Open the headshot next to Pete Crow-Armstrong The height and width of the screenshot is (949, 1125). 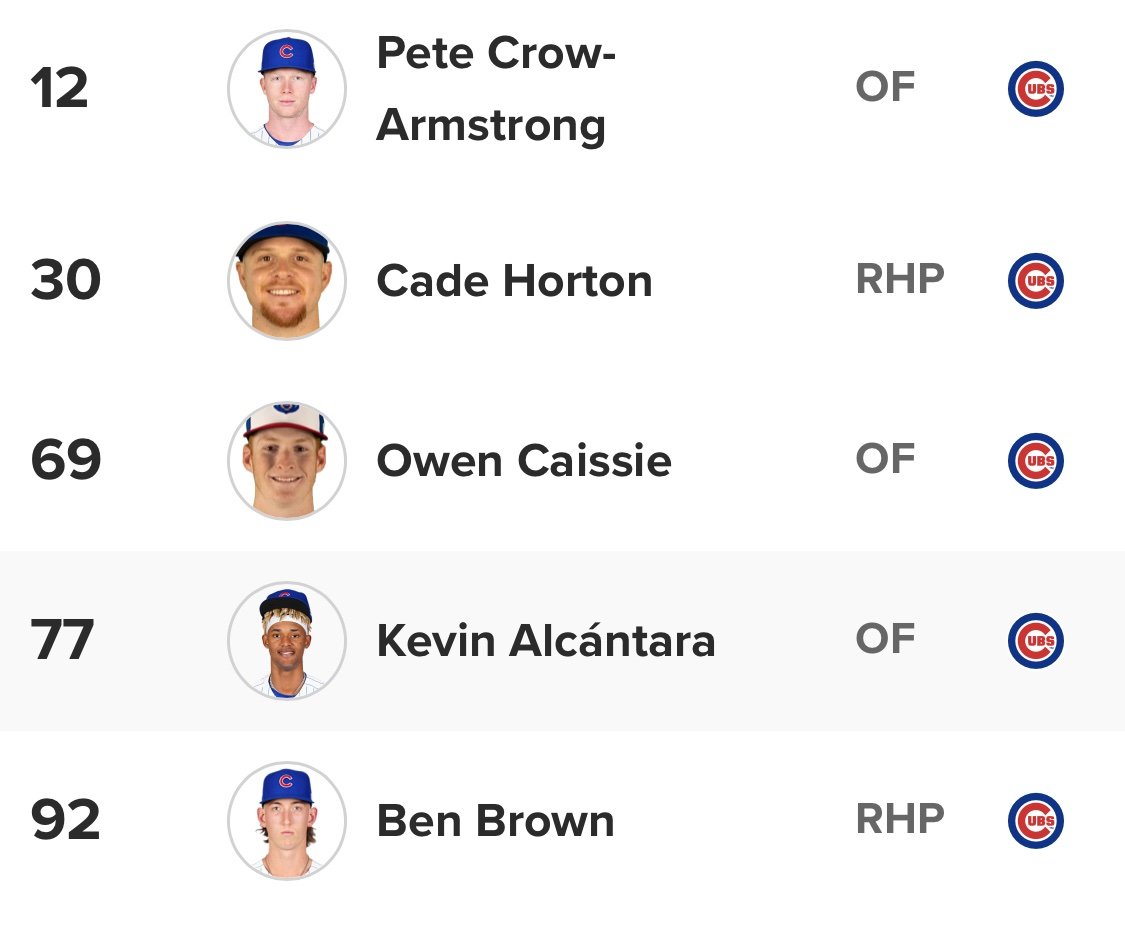pyautogui.click(x=287, y=89)
